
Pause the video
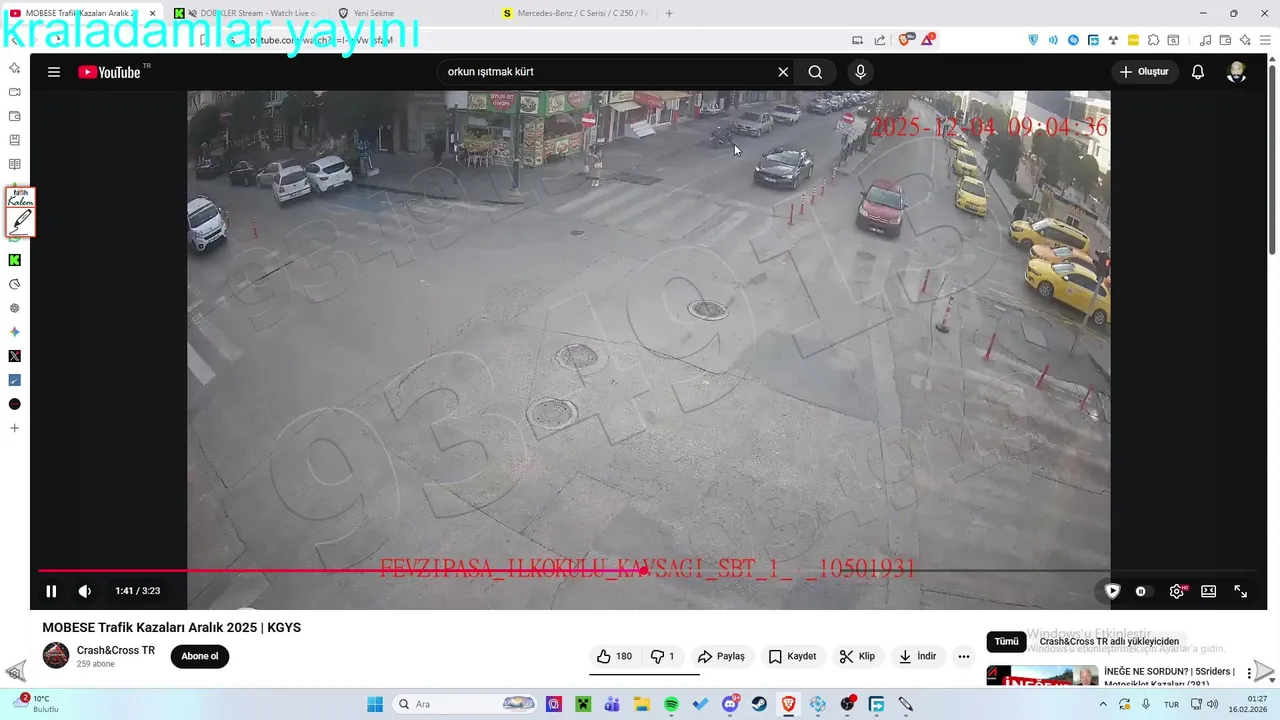click(51, 591)
